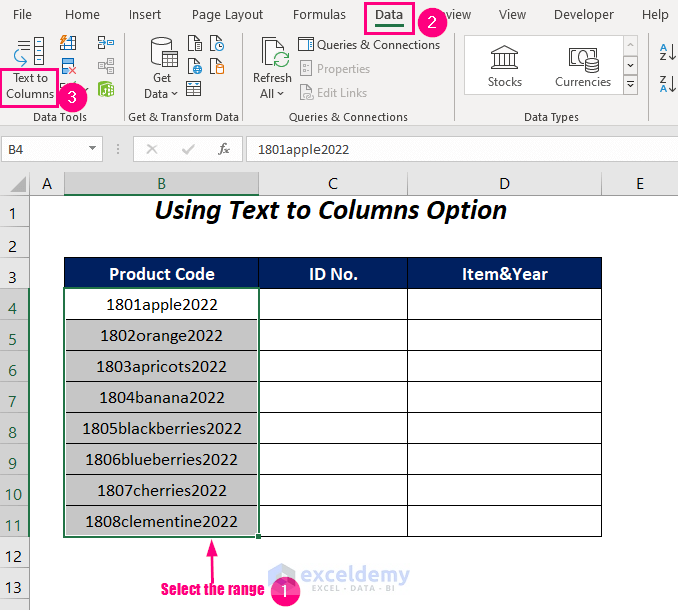Click cell containing 1807cherries2022
The height and width of the screenshot is (610, 678).
[x=161, y=490]
